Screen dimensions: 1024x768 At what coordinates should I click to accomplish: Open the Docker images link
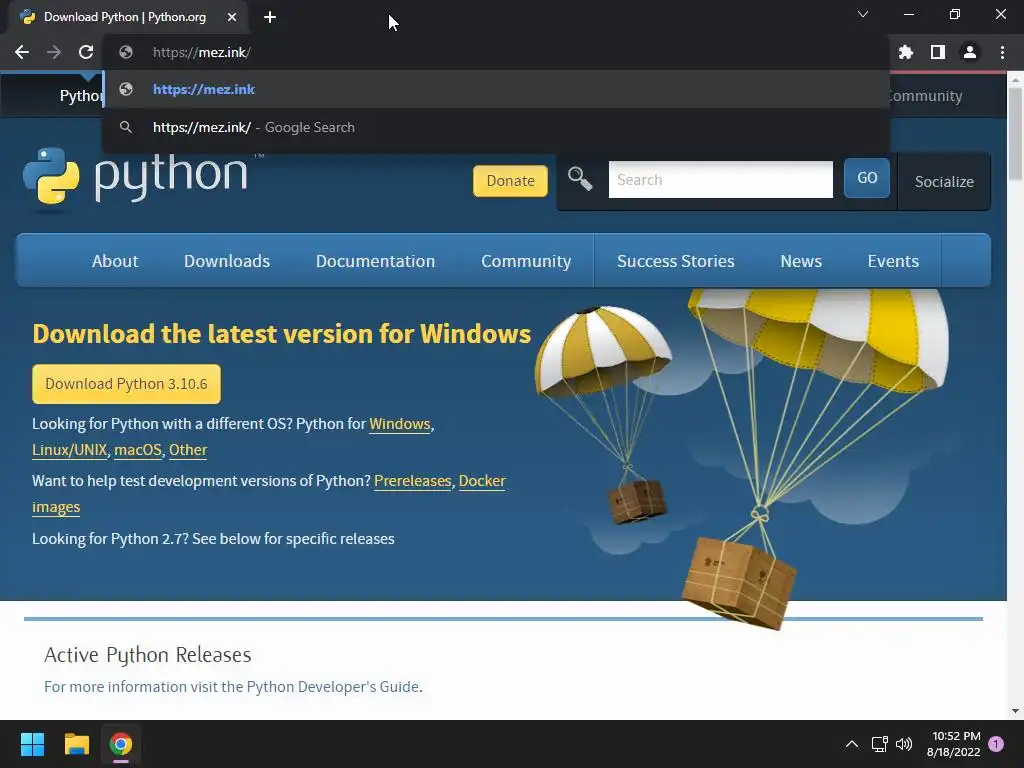click(482, 481)
